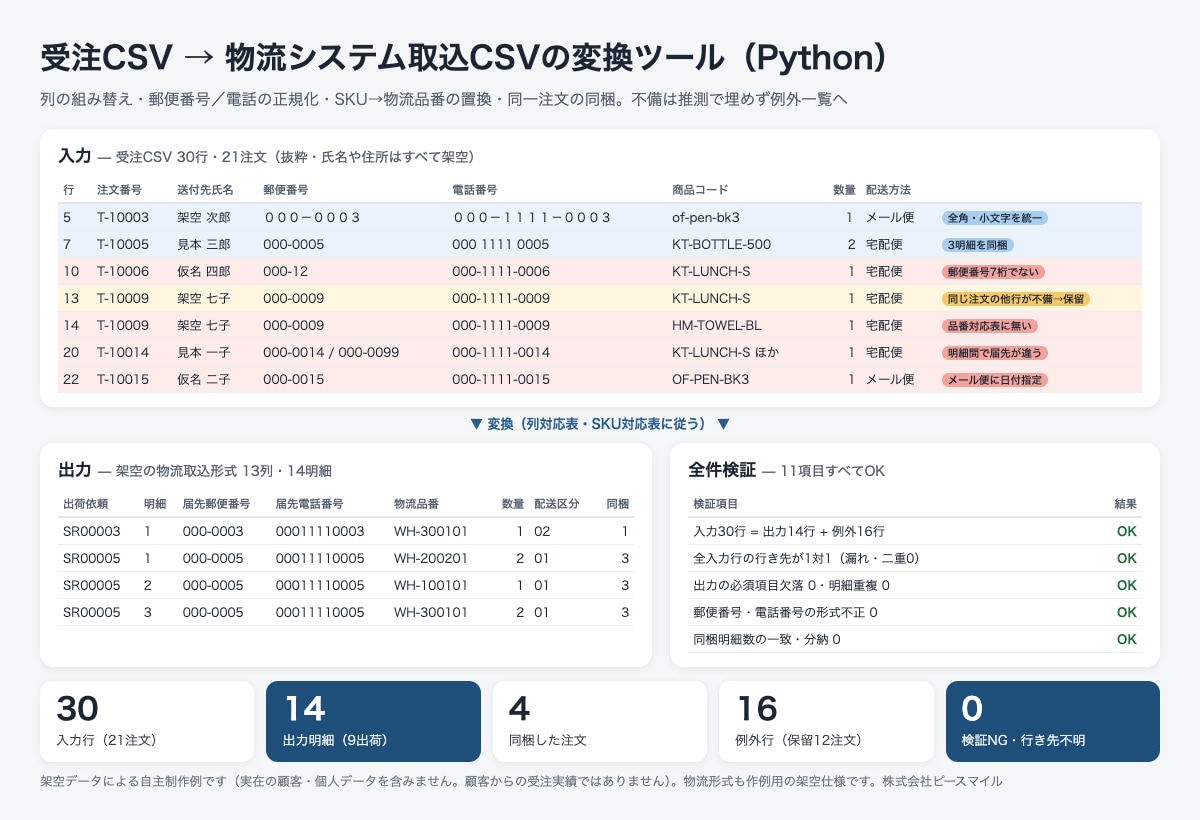Click the 結果 column header

1126,504
